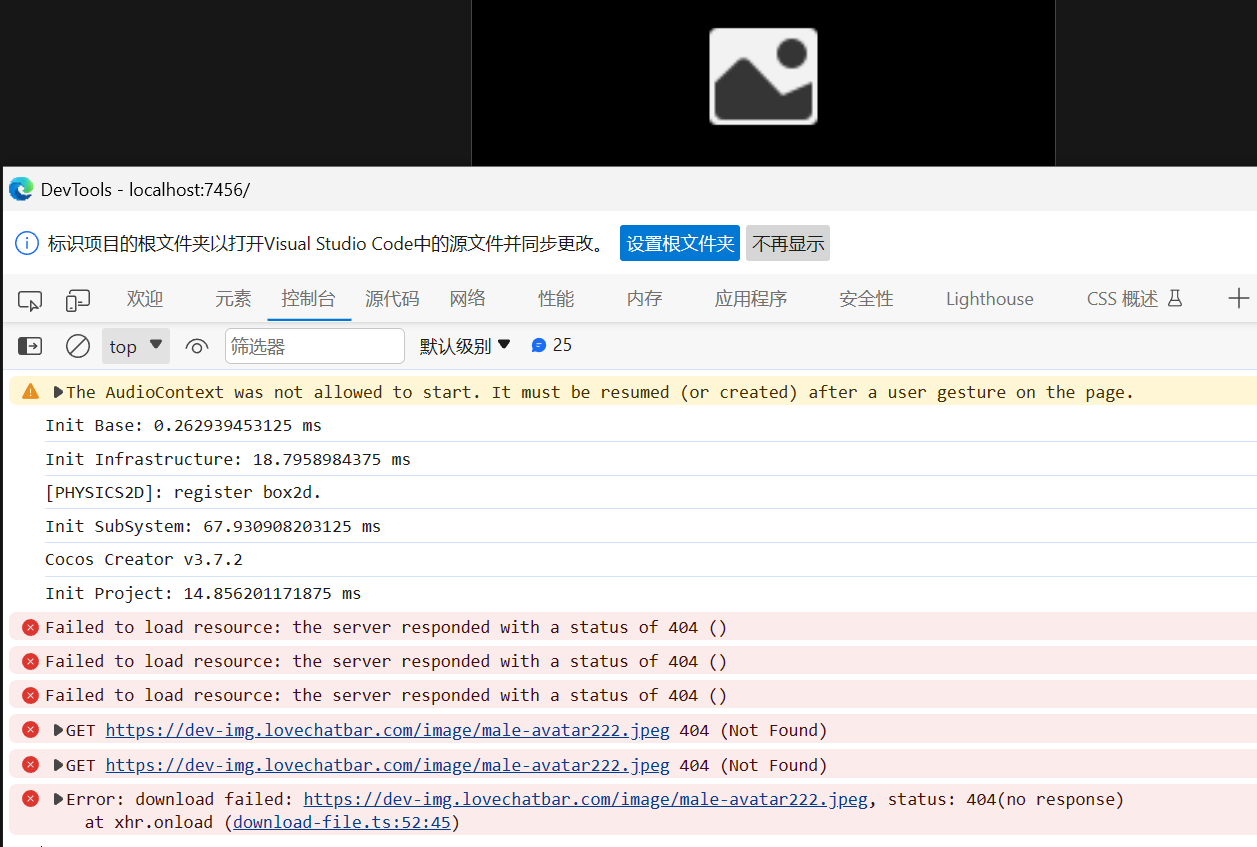The height and width of the screenshot is (847, 1257).
Task: Select the 控制台 tab
Action: click(308, 298)
